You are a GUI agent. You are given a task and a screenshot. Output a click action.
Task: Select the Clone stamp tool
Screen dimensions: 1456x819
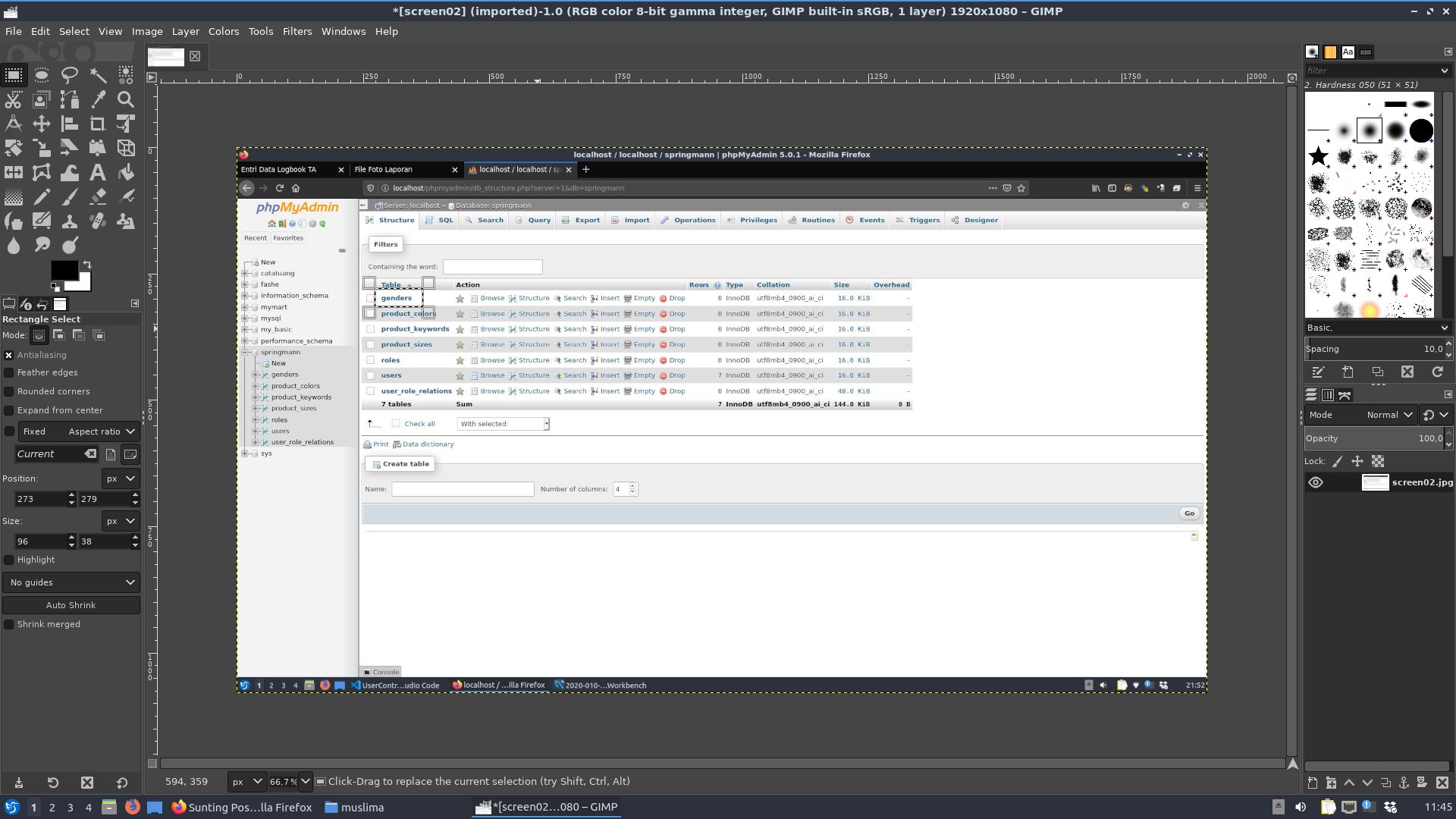[70, 221]
